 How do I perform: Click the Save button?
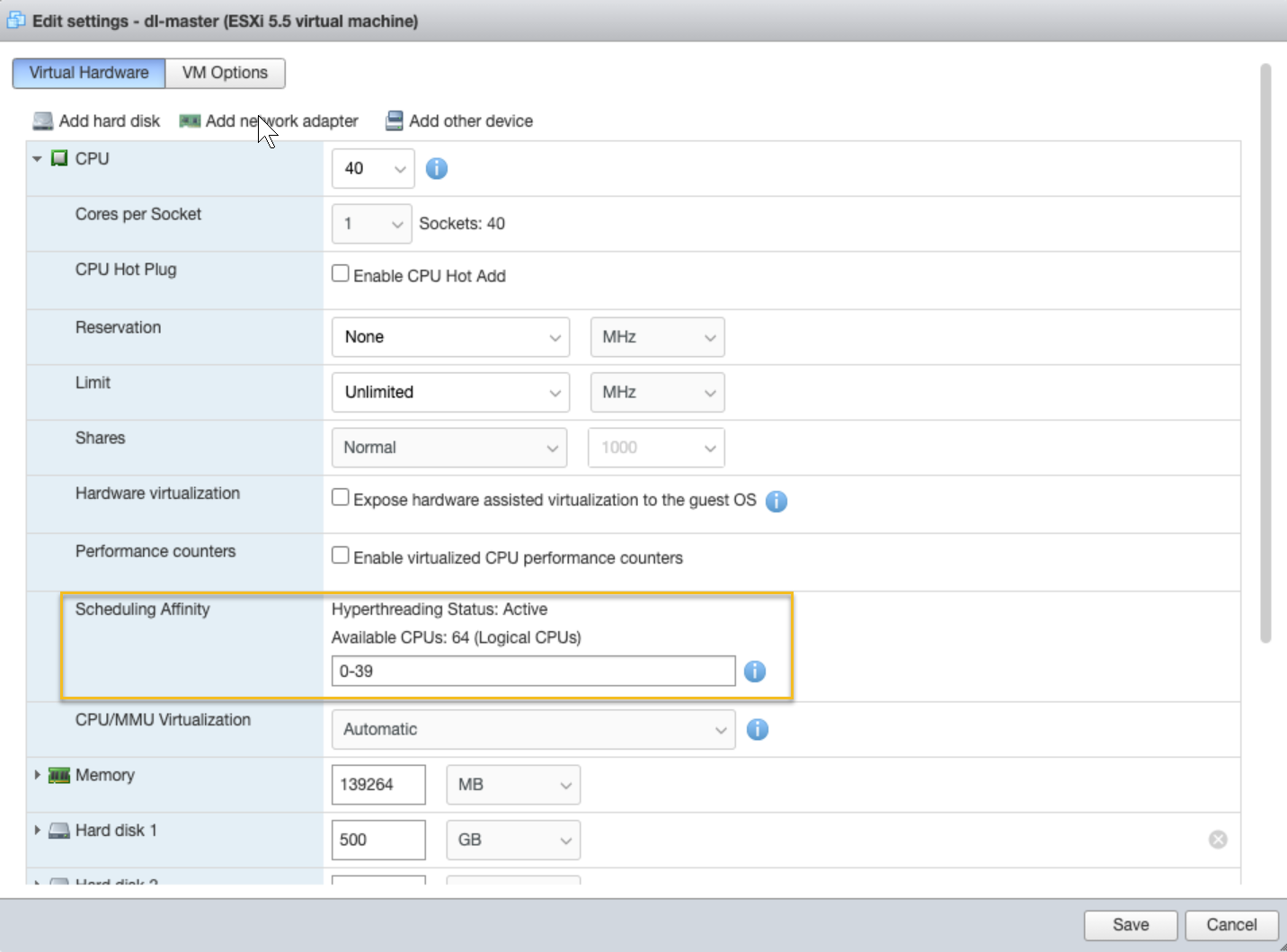pos(1130,925)
